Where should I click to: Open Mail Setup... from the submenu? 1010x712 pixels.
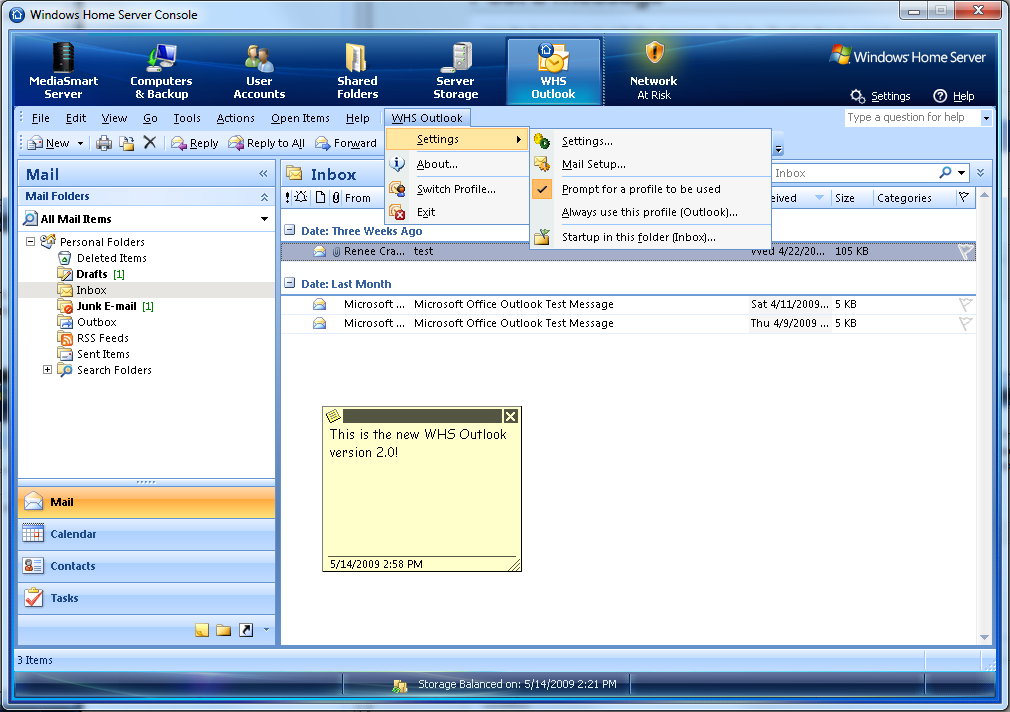tap(651, 164)
